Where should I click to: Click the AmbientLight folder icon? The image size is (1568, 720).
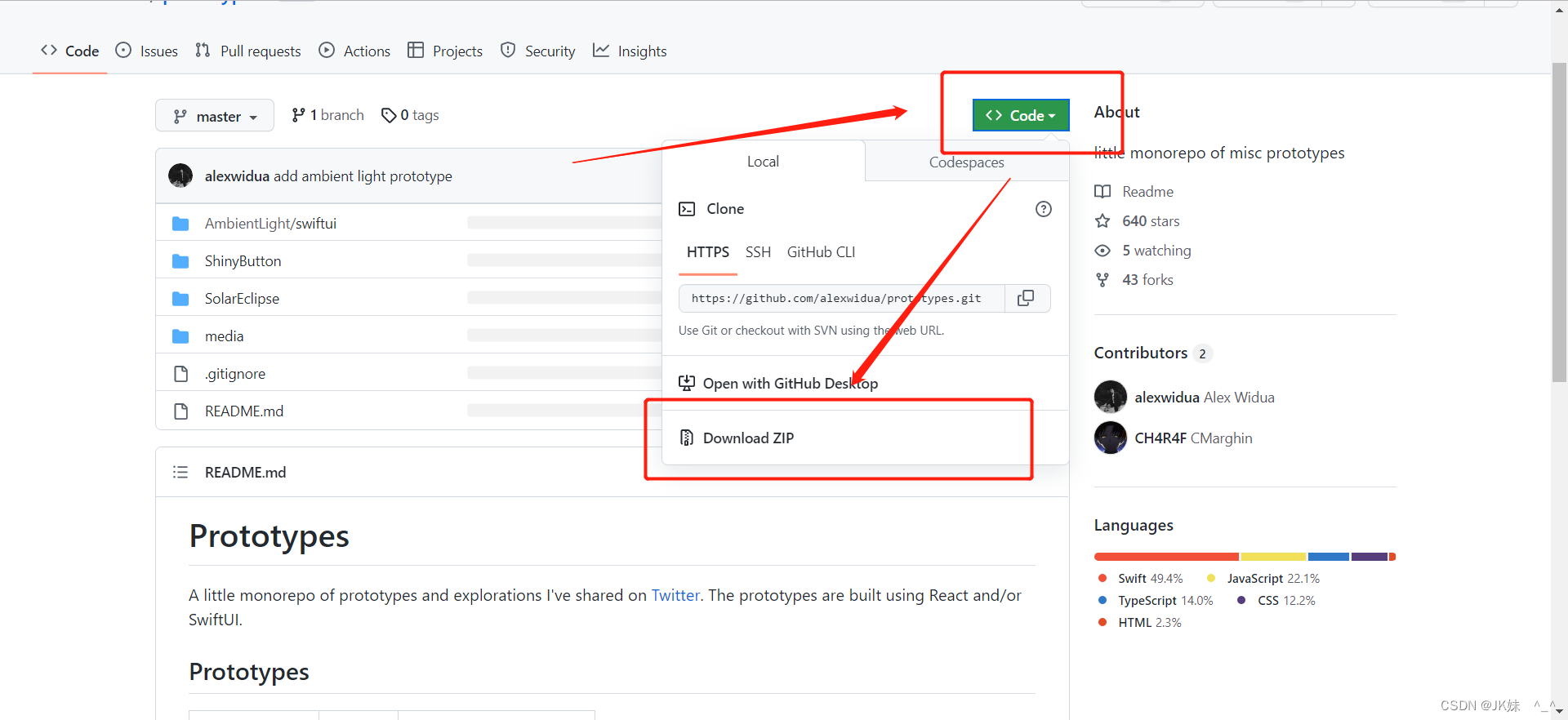click(x=181, y=224)
